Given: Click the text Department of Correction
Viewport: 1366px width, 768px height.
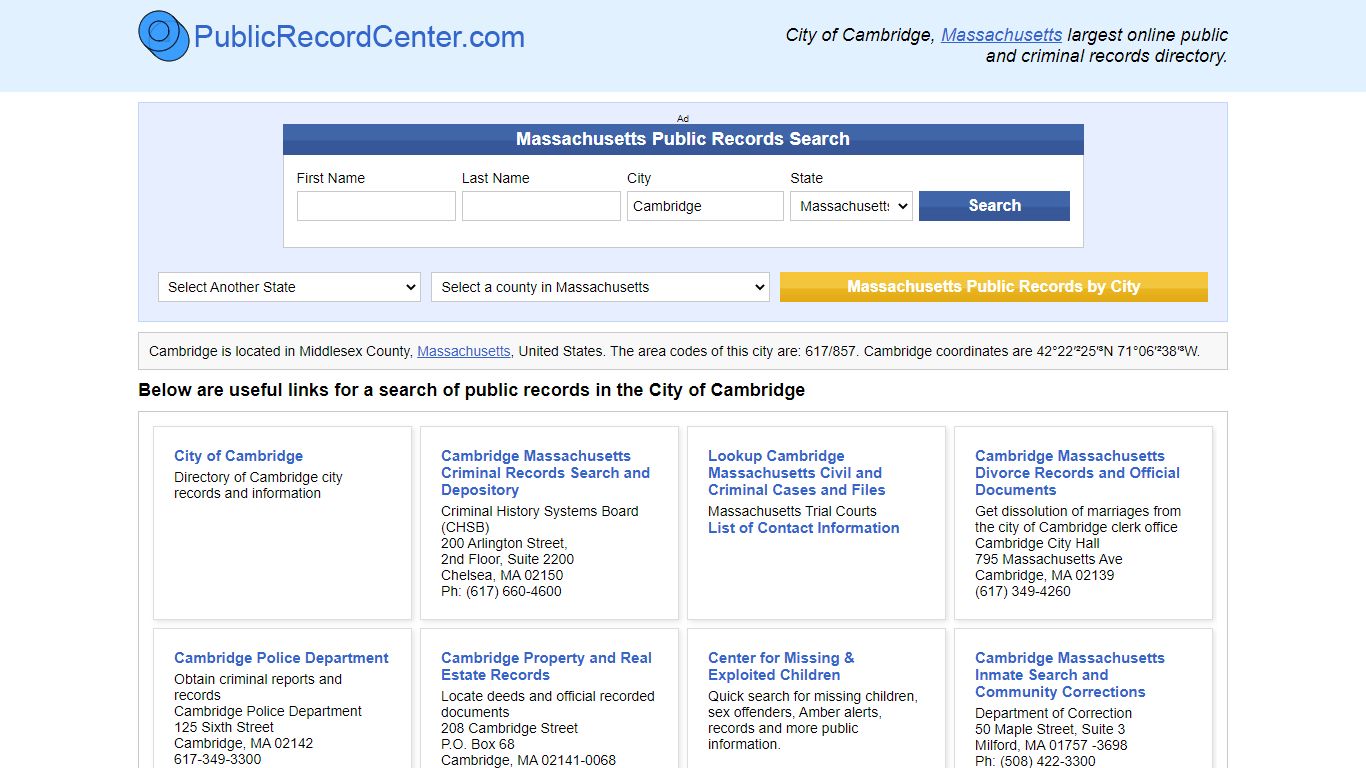Looking at the screenshot, I should 1054,713.
